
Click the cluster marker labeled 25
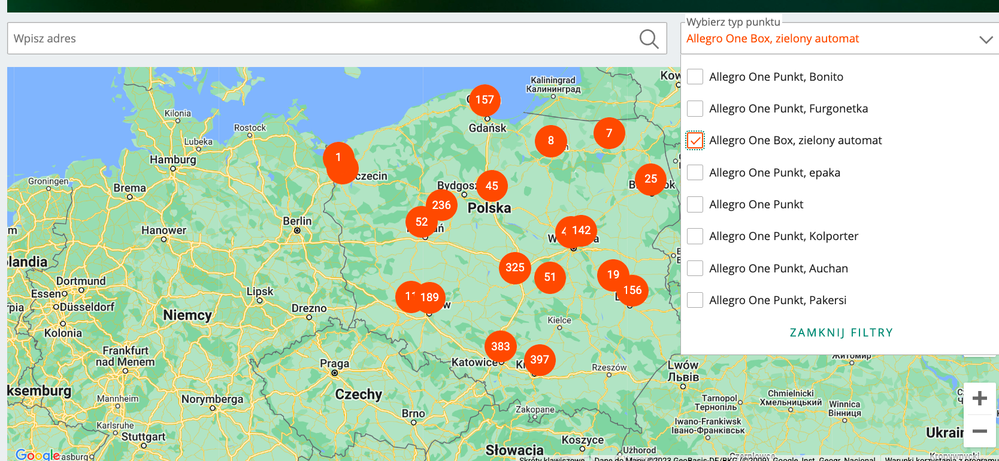tap(650, 178)
